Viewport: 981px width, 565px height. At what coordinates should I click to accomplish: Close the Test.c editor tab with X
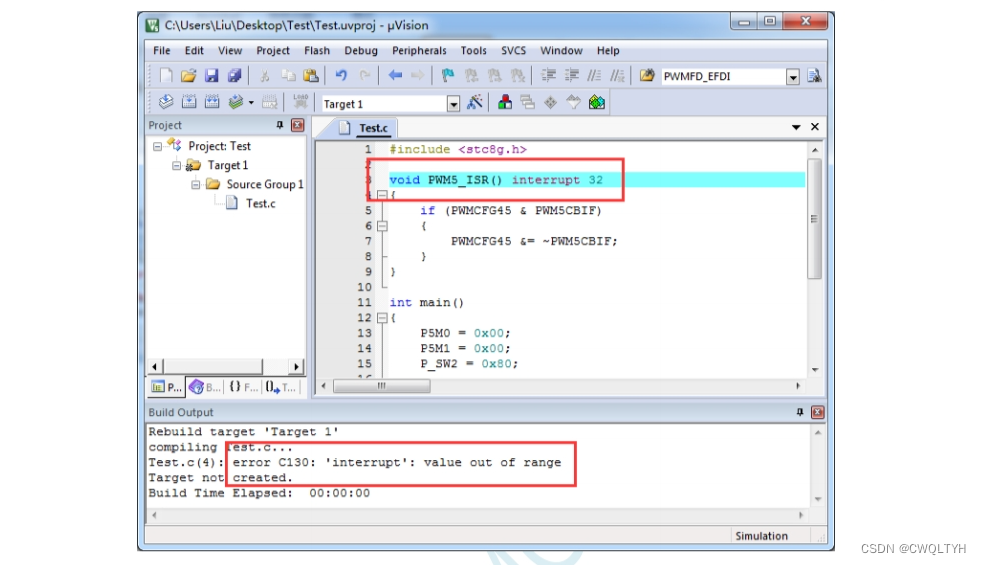click(x=815, y=126)
